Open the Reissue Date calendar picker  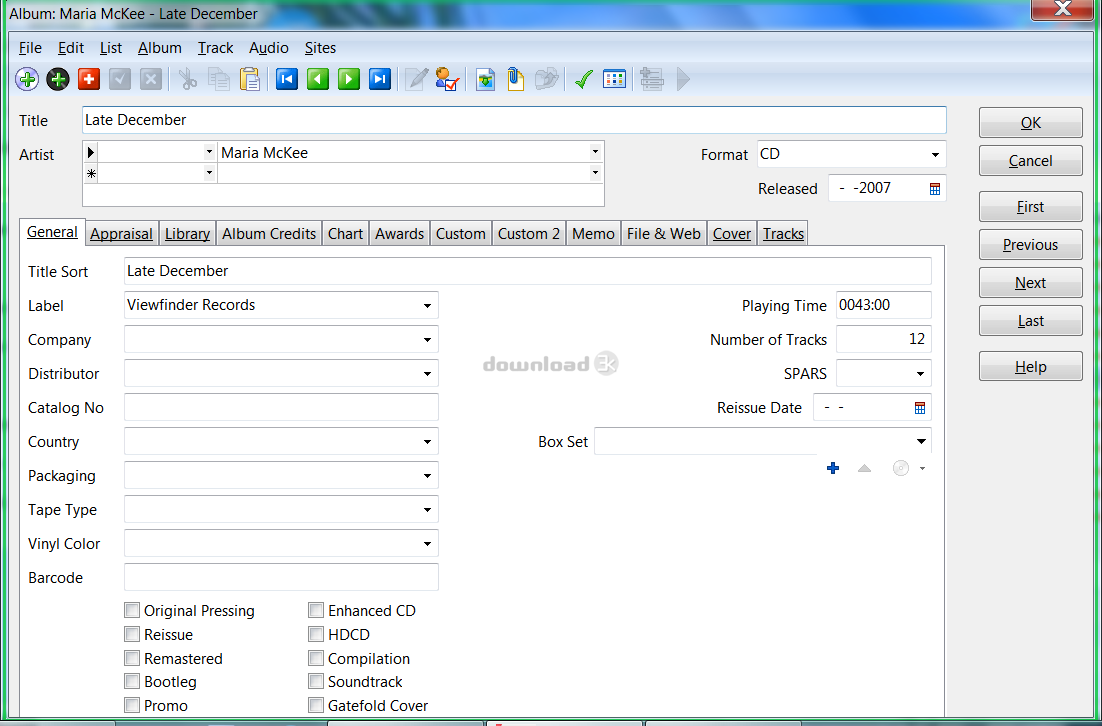tap(920, 408)
